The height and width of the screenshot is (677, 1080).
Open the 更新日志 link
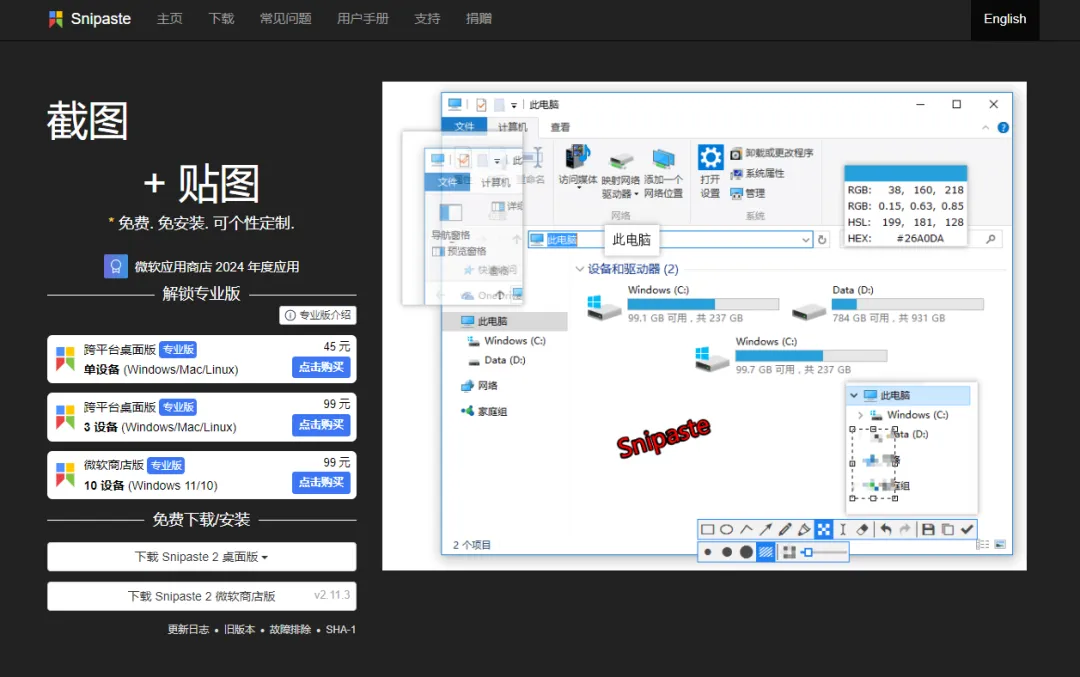coord(188,629)
